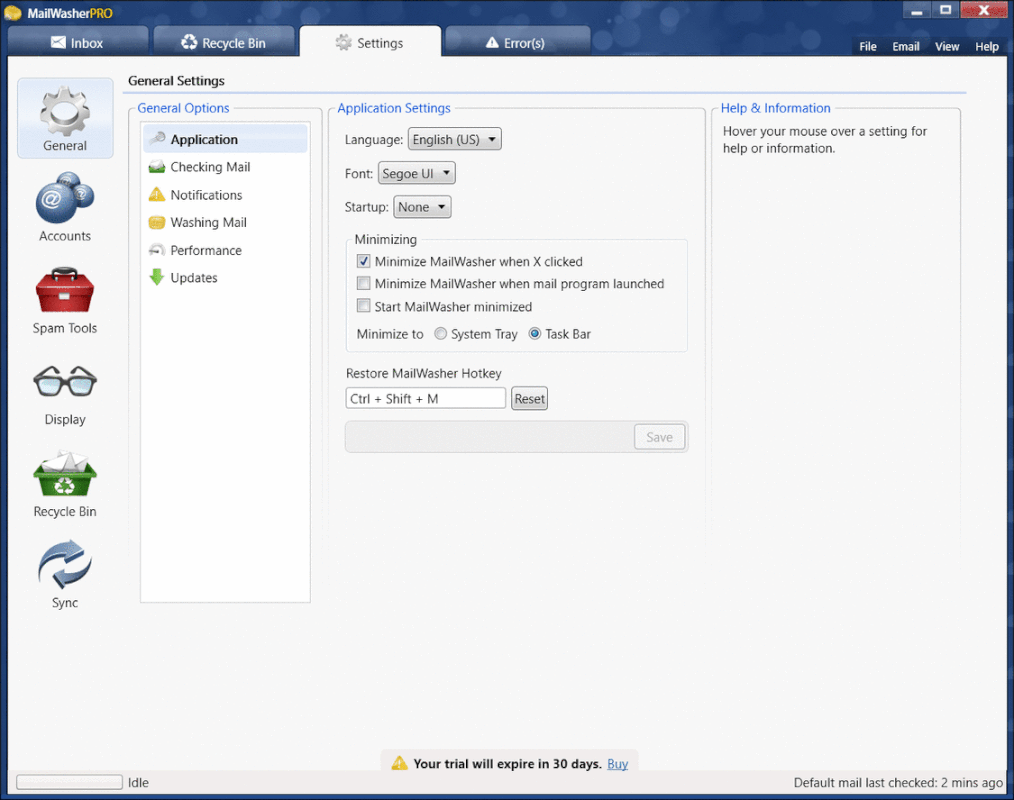This screenshot has width=1014, height=800.
Task: Click the Save button
Action: click(660, 437)
